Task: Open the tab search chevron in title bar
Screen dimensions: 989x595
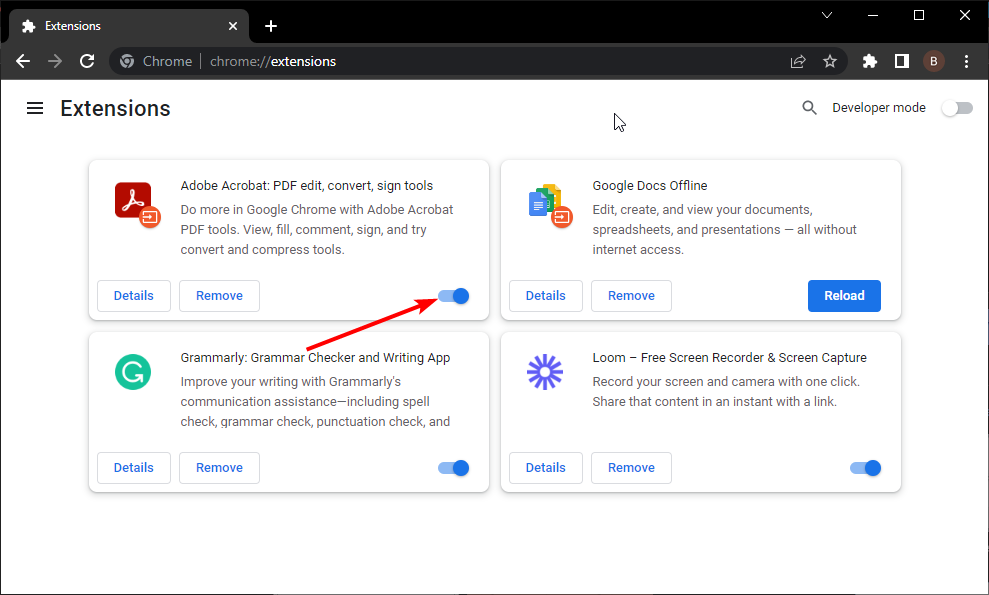Action: [827, 15]
